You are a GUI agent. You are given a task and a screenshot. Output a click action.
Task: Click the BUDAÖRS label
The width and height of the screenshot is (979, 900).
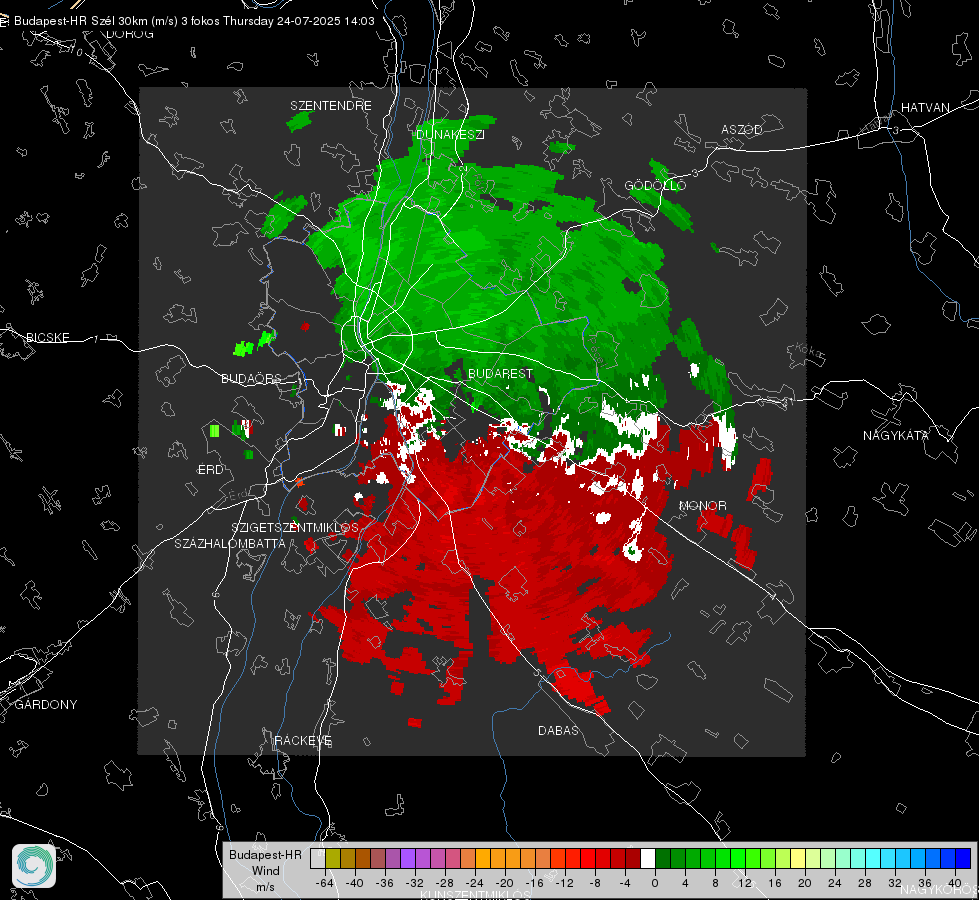(x=251, y=378)
